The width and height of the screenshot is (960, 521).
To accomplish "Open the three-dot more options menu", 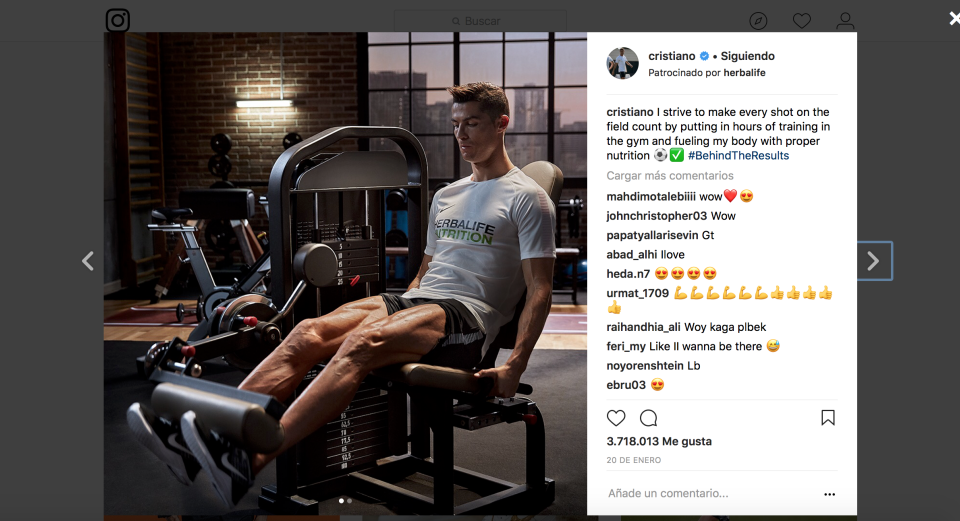I will [x=829, y=494].
